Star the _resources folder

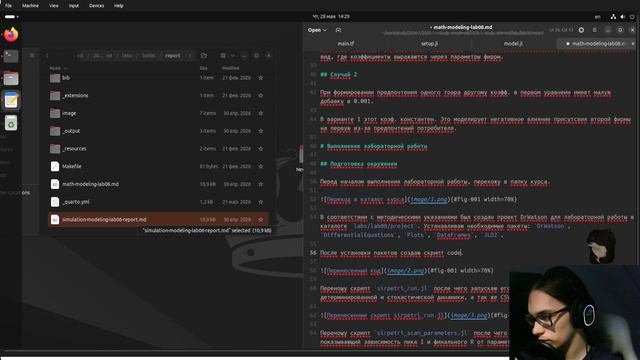tap(261, 149)
